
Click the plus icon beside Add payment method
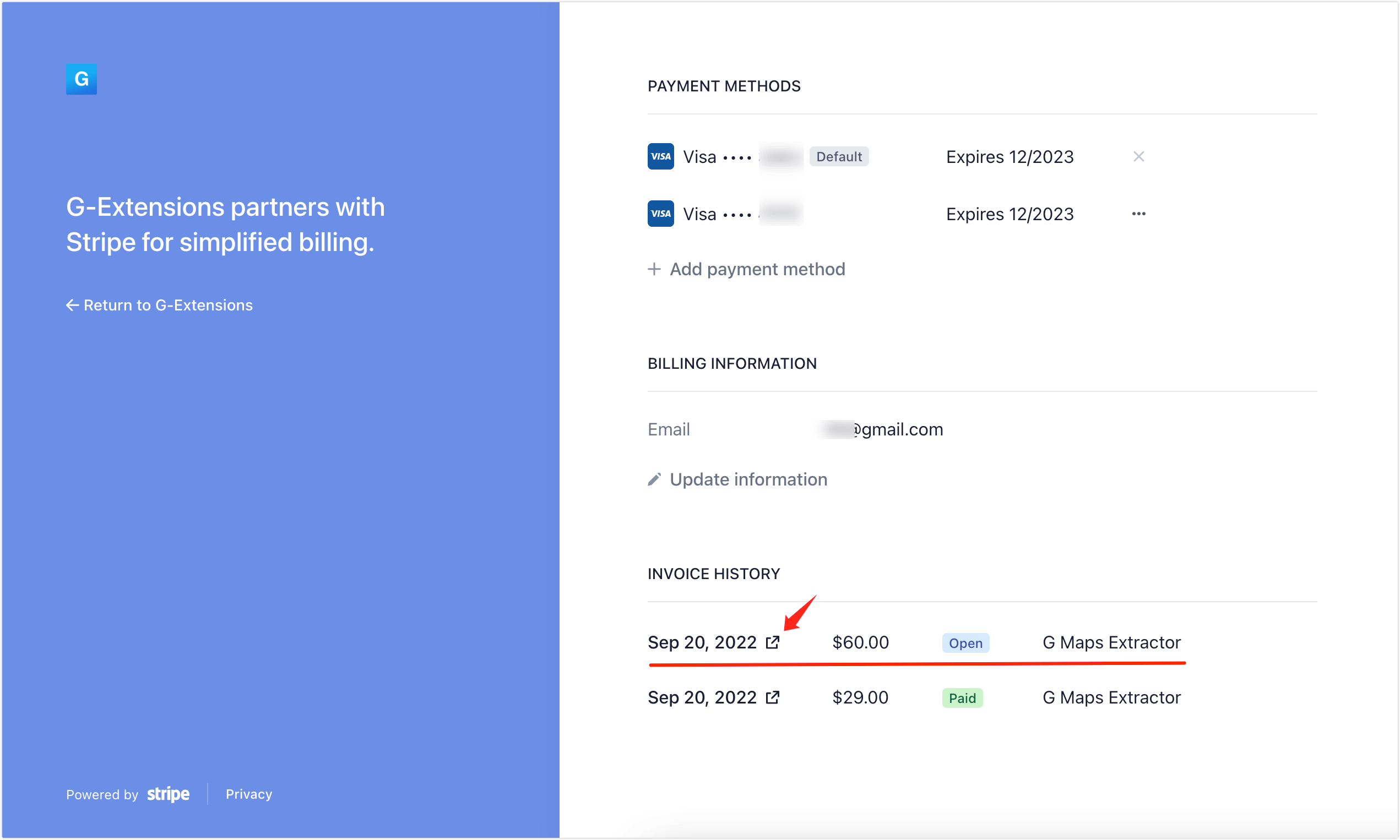654,269
